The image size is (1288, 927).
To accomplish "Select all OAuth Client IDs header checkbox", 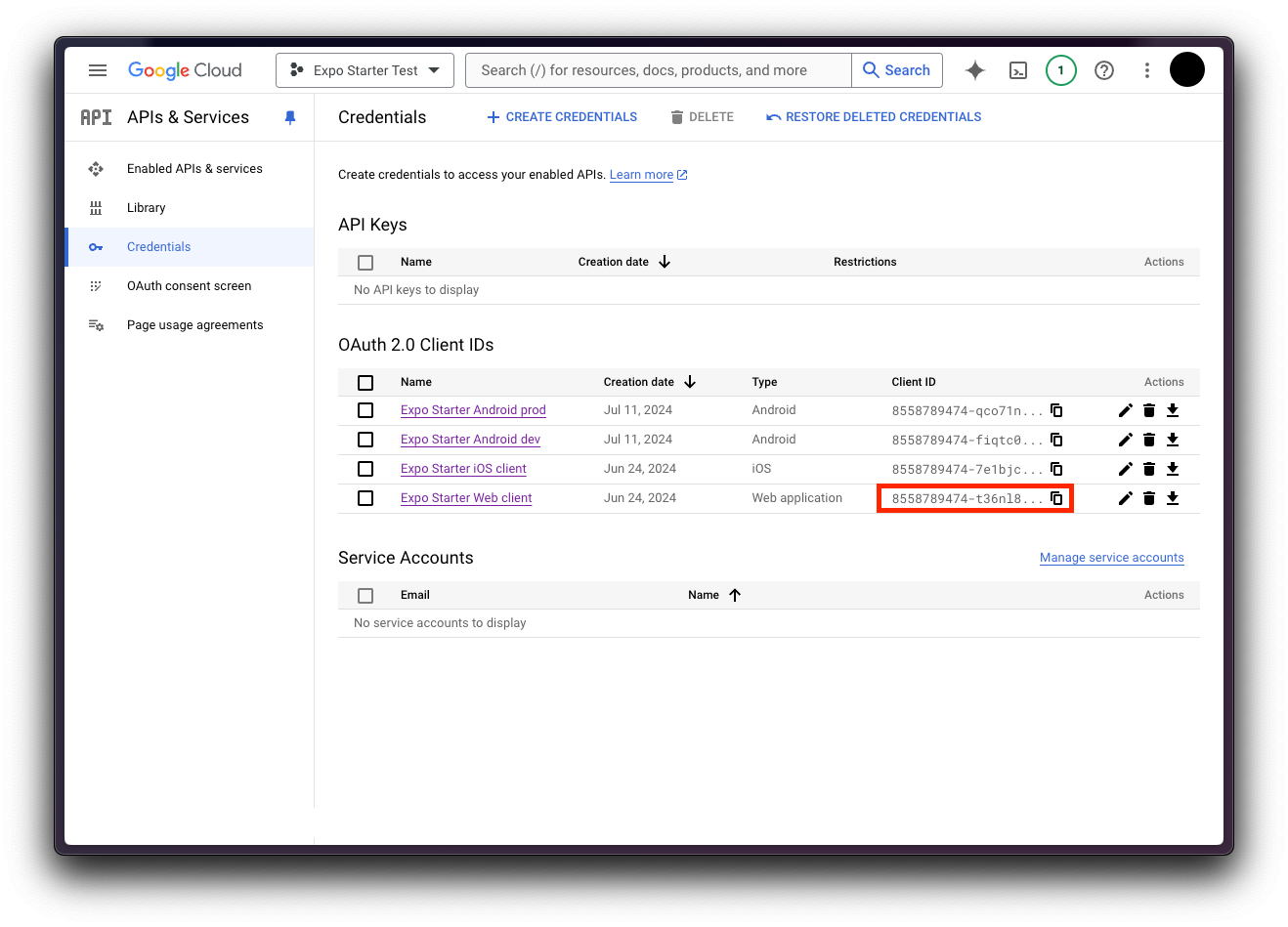I will click(365, 383).
